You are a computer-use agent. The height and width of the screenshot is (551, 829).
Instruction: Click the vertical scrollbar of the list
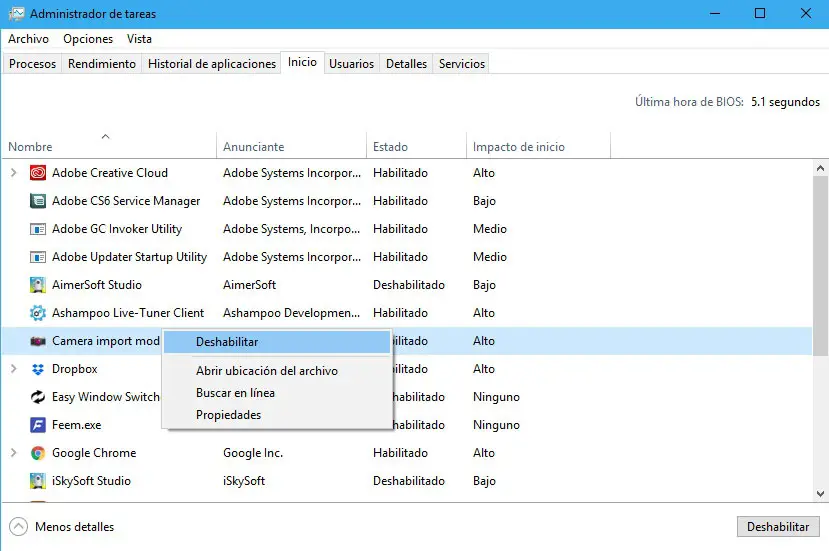click(820, 260)
